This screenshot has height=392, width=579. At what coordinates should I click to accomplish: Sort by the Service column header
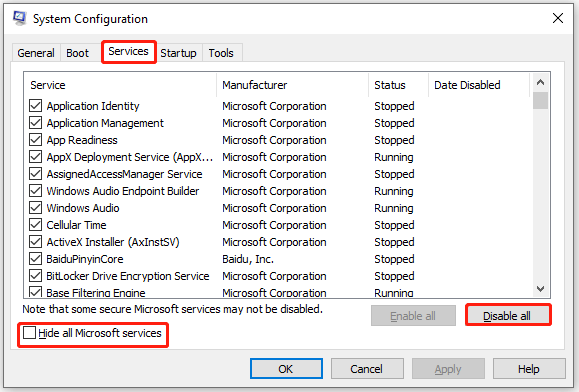coord(120,85)
